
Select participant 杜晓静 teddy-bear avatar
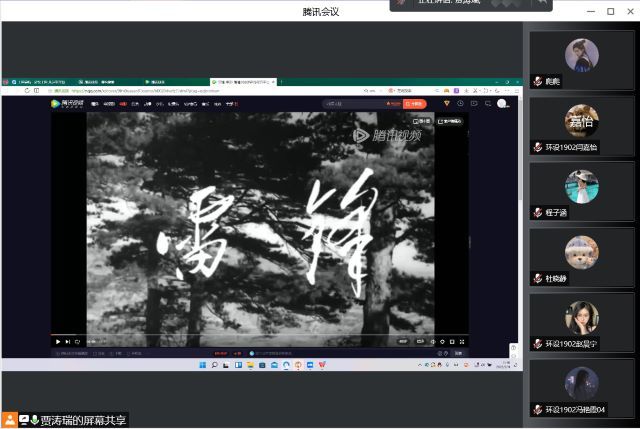582,252
